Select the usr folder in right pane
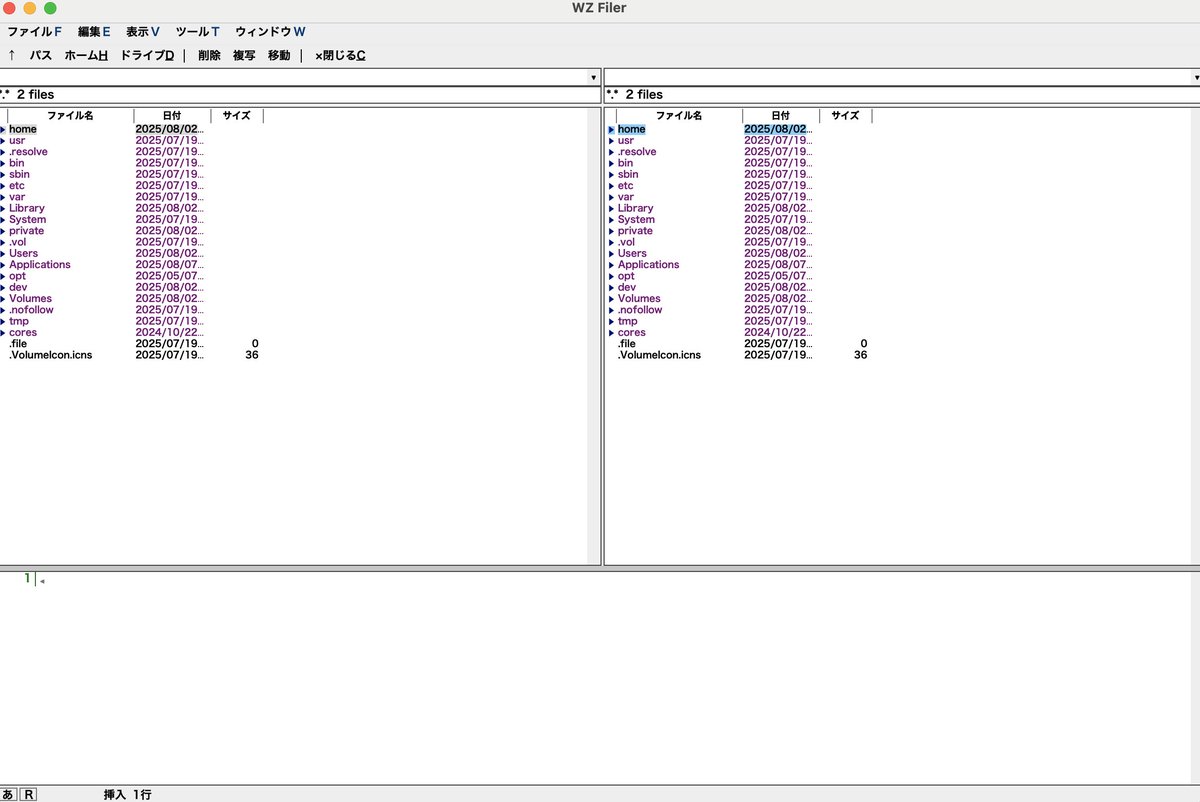1200x802 pixels. pos(627,141)
